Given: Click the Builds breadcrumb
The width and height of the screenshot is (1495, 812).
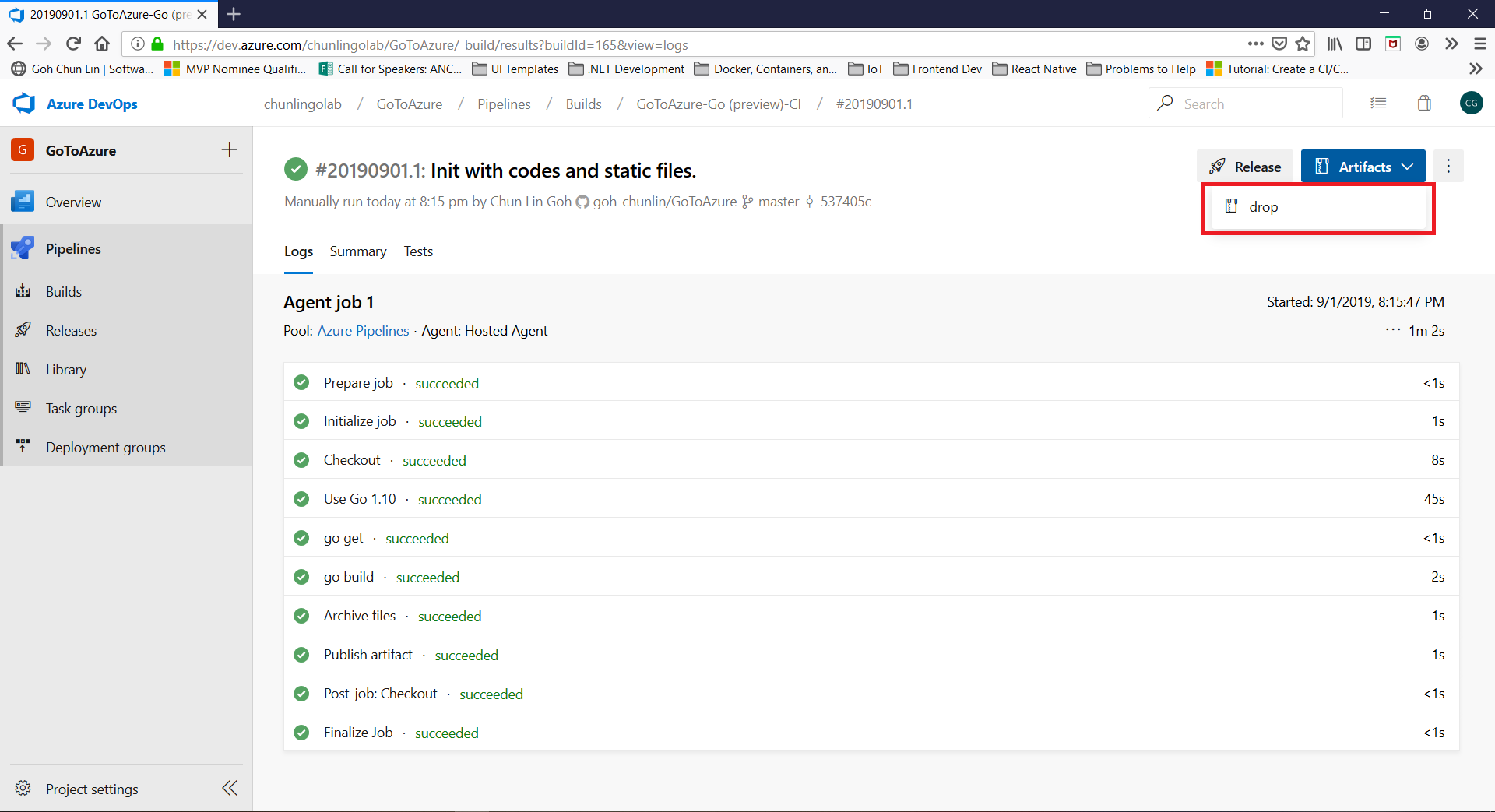Looking at the screenshot, I should point(583,104).
